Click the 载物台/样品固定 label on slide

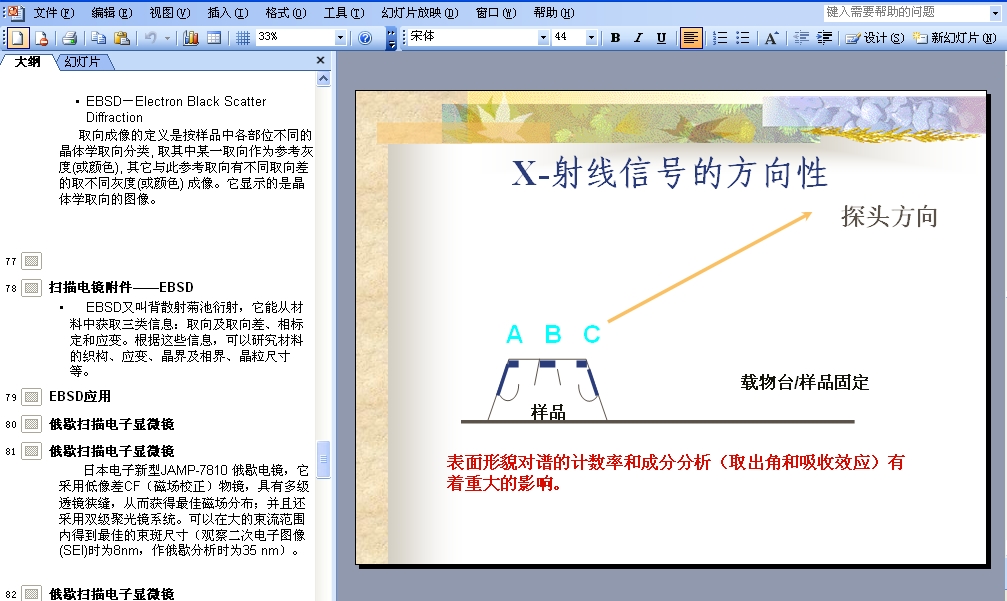tap(805, 383)
